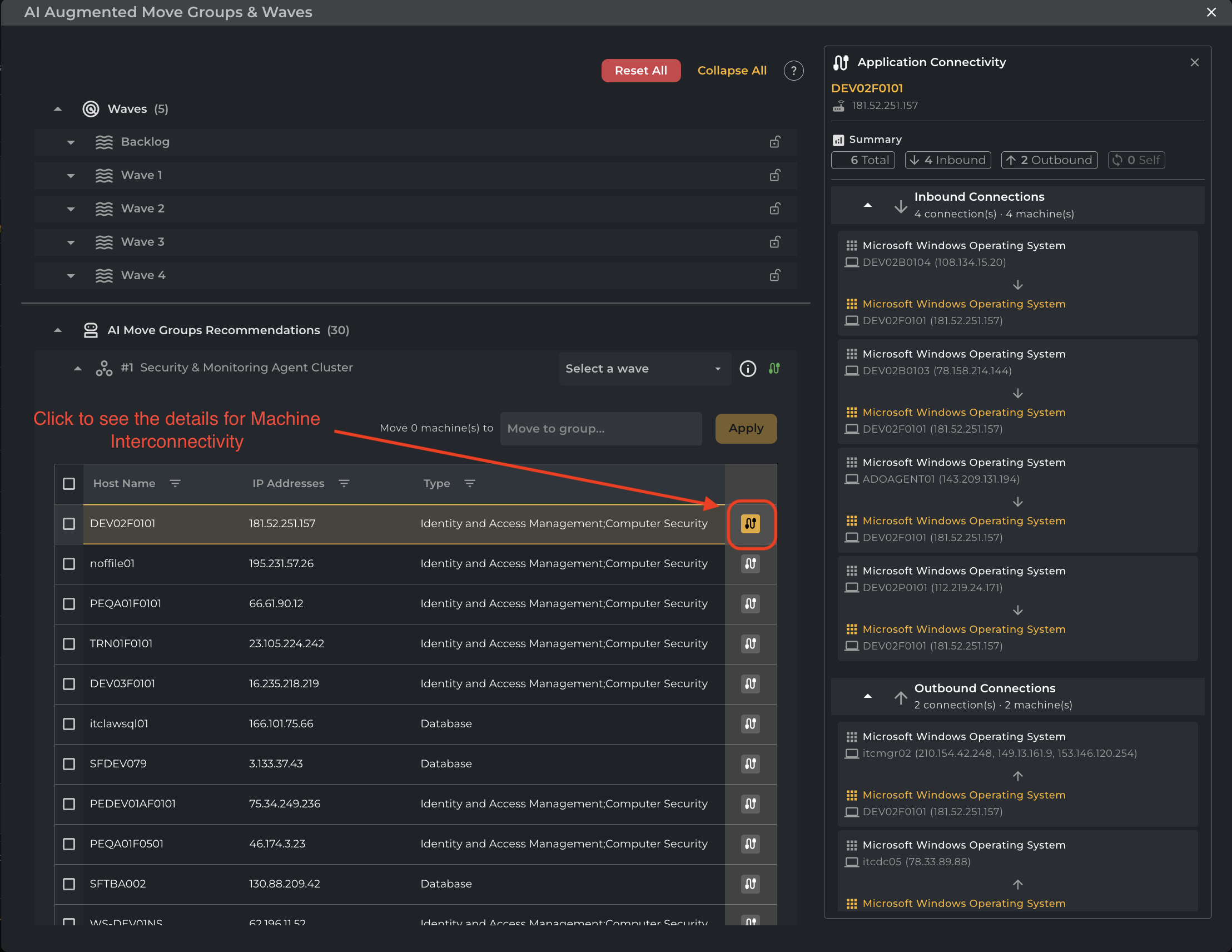The height and width of the screenshot is (952, 1232).
Task: Click the Collapse All link
Action: (x=732, y=71)
